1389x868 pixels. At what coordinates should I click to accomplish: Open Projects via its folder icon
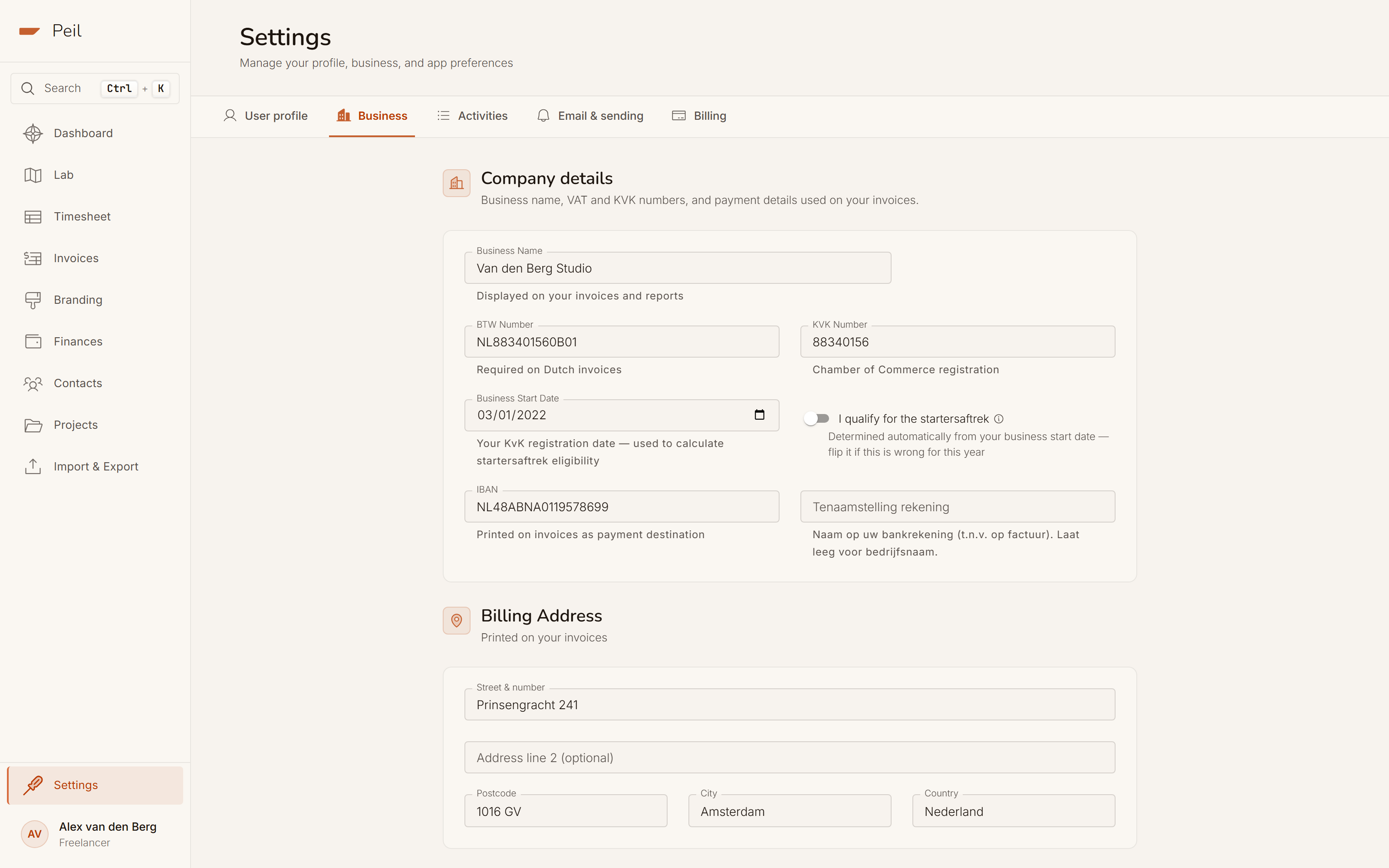tap(33, 425)
